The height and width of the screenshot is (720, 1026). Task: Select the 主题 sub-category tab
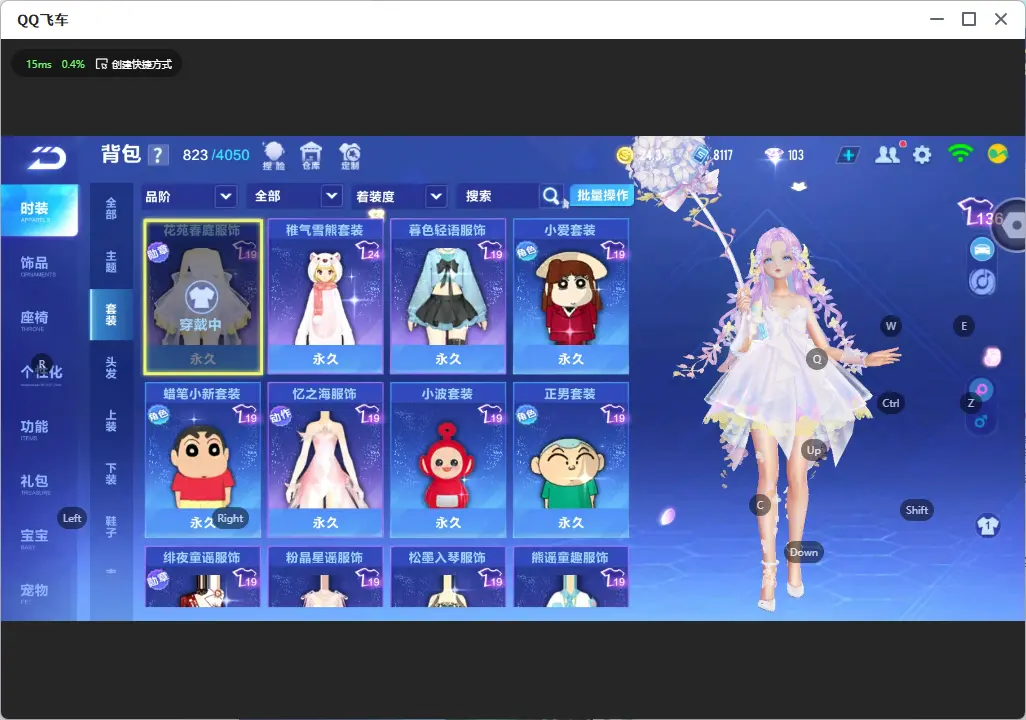(111, 261)
